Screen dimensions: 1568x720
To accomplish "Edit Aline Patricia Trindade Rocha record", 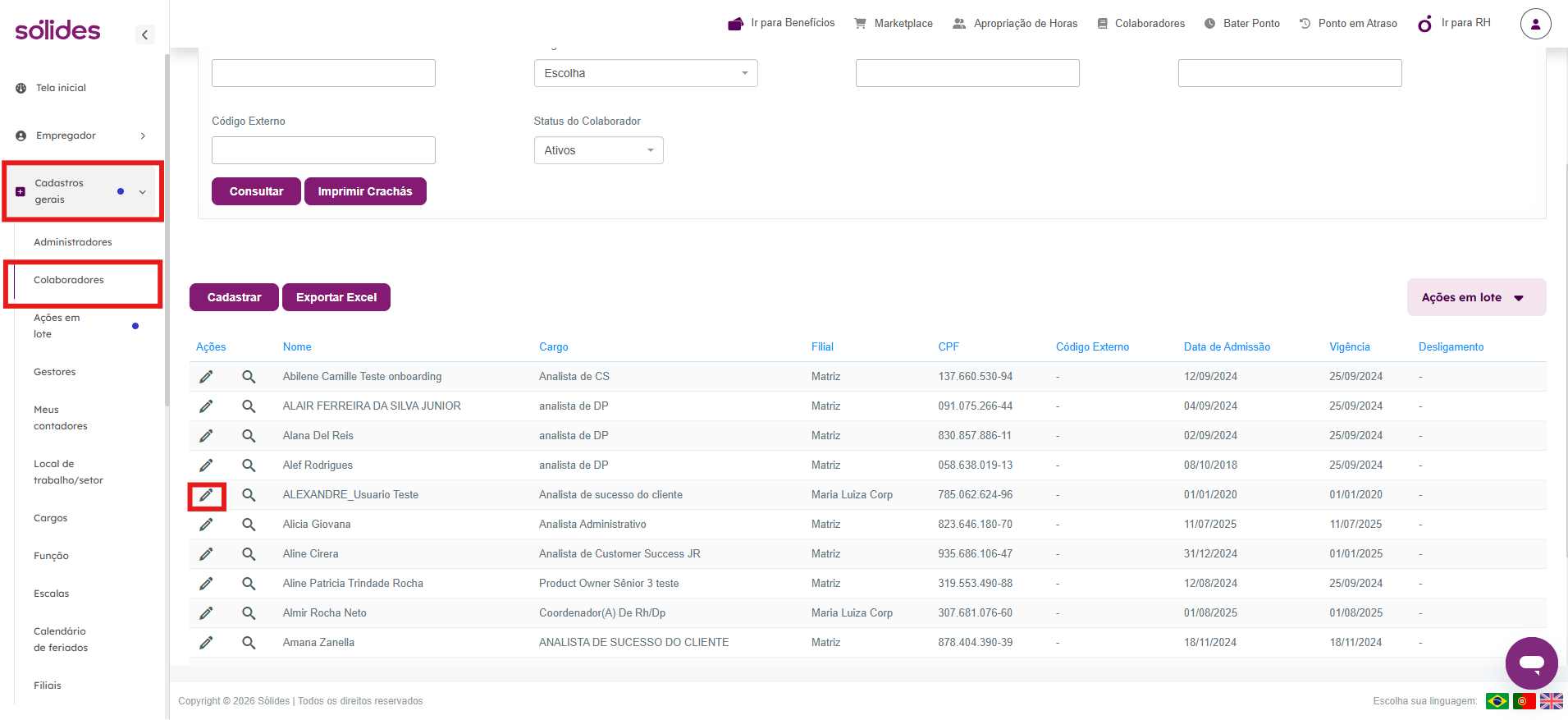I will 206,584.
